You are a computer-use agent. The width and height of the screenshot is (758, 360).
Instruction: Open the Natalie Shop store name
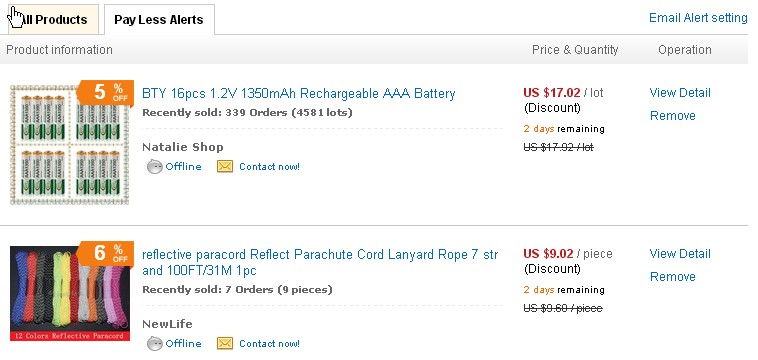tap(183, 147)
